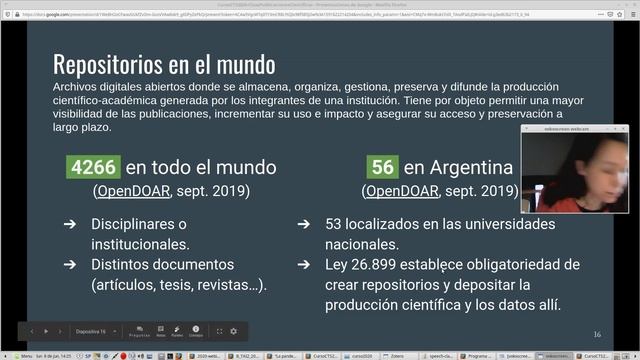Open the Preguntas Q&A tool

click(x=140, y=331)
